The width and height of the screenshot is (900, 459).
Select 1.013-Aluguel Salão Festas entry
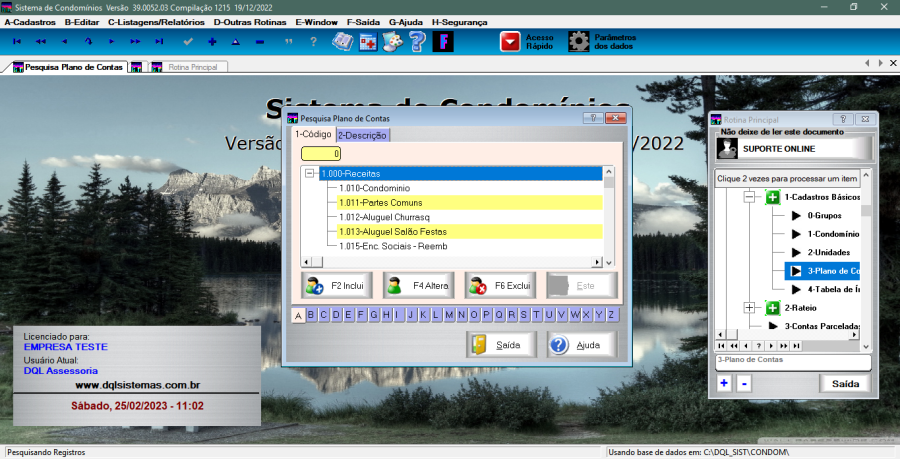[392, 231]
